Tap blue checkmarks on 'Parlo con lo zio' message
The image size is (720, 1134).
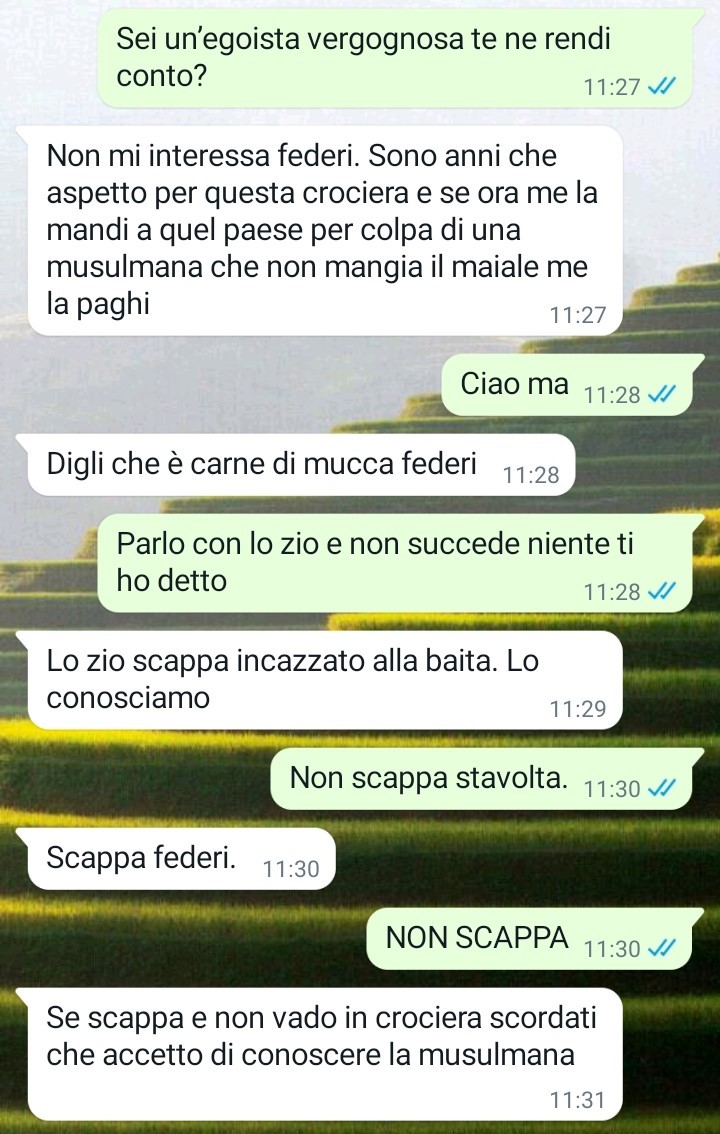click(661, 592)
